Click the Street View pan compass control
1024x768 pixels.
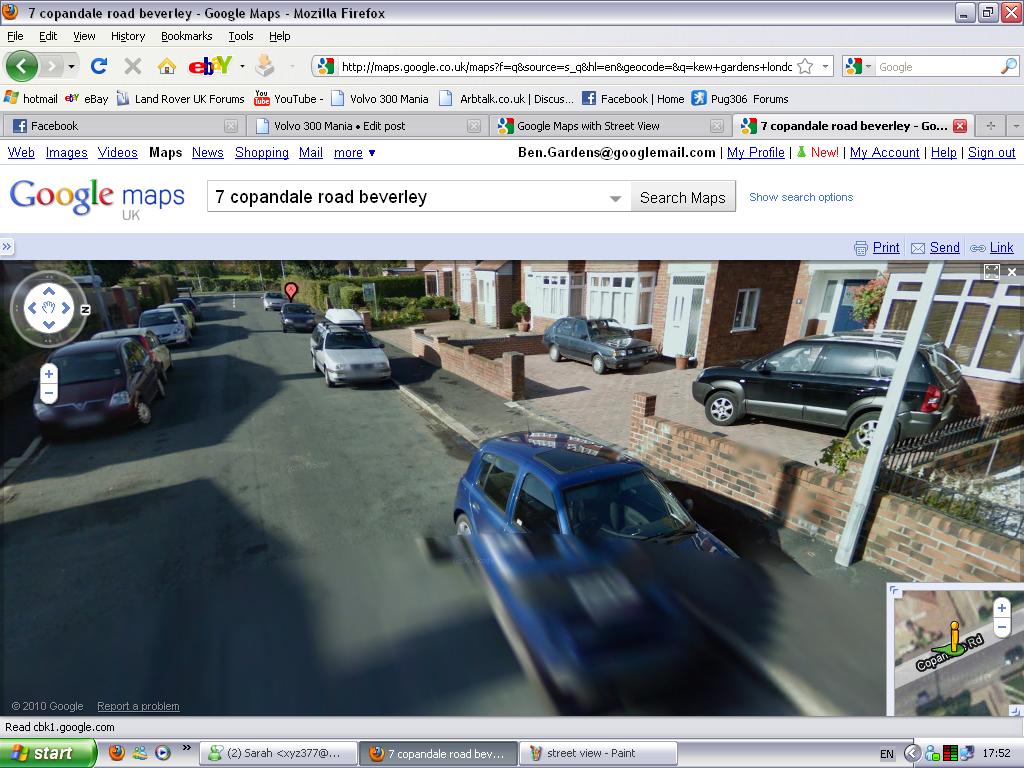pyautogui.click(x=48, y=308)
